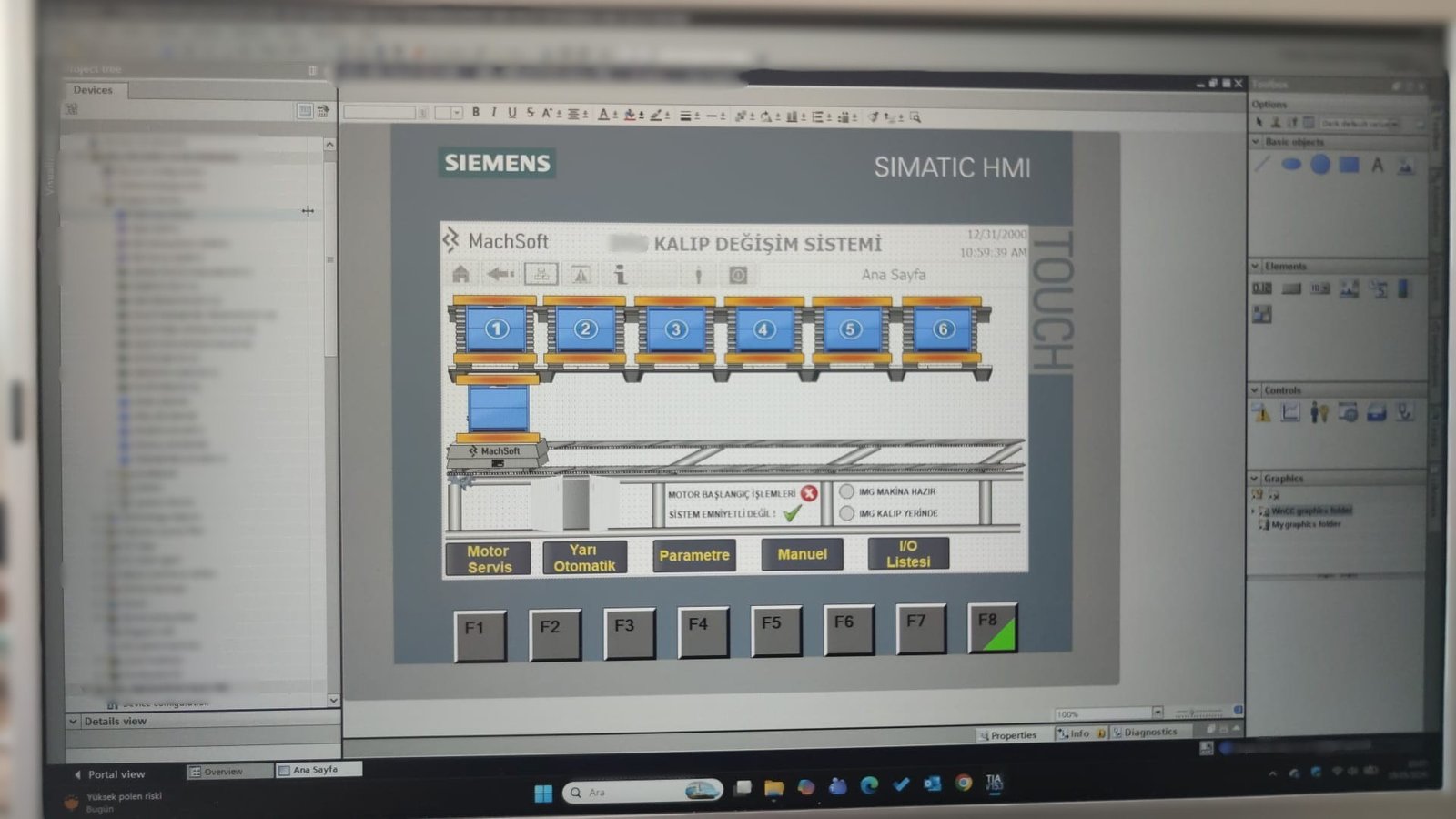Select the Line basic object
This screenshot has width=1456, height=819.
1262,165
